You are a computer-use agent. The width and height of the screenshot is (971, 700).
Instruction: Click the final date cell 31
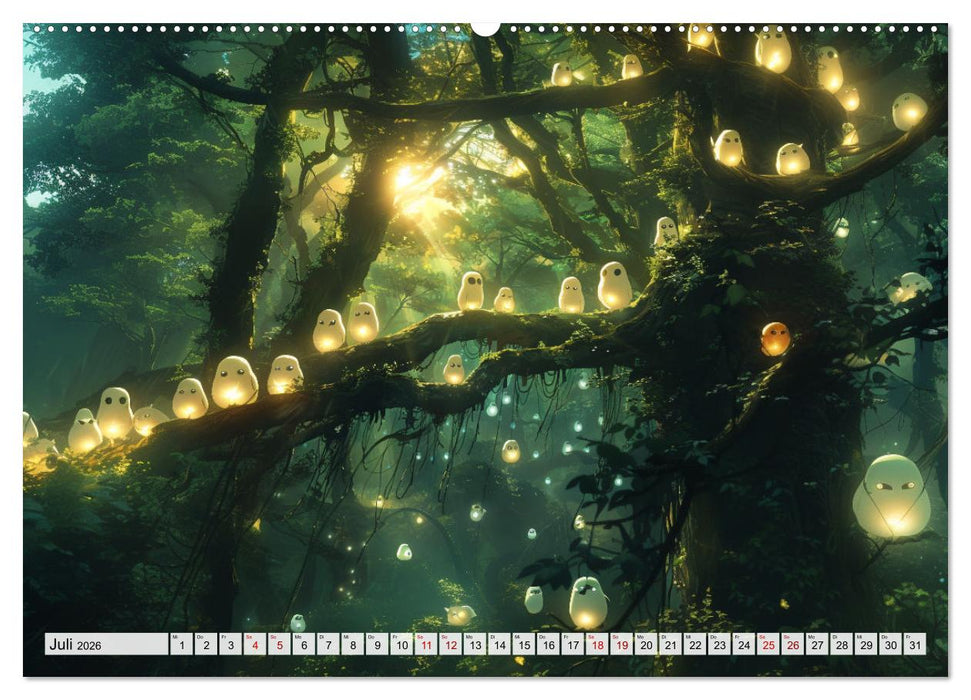click(915, 646)
